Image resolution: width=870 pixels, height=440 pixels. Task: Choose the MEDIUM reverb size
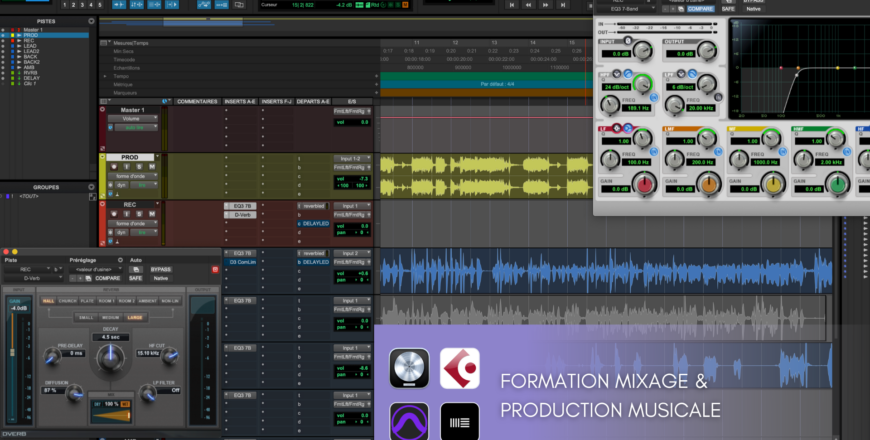110,317
